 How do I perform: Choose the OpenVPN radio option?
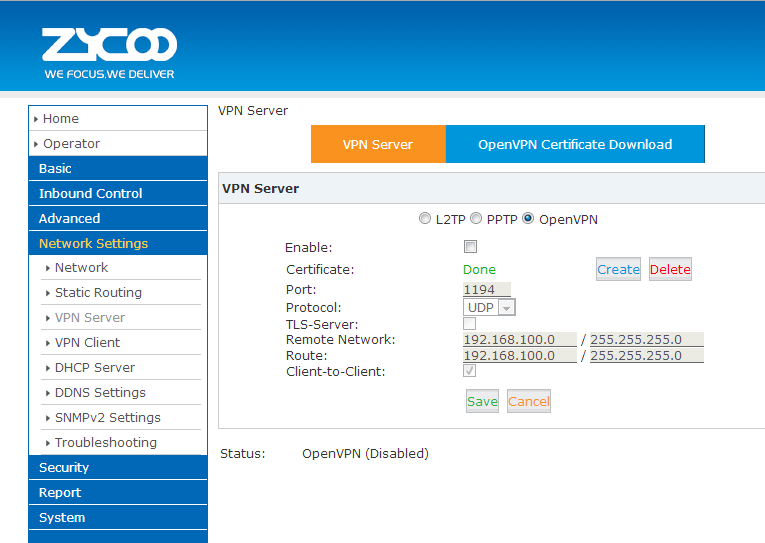(x=529, y=219)
